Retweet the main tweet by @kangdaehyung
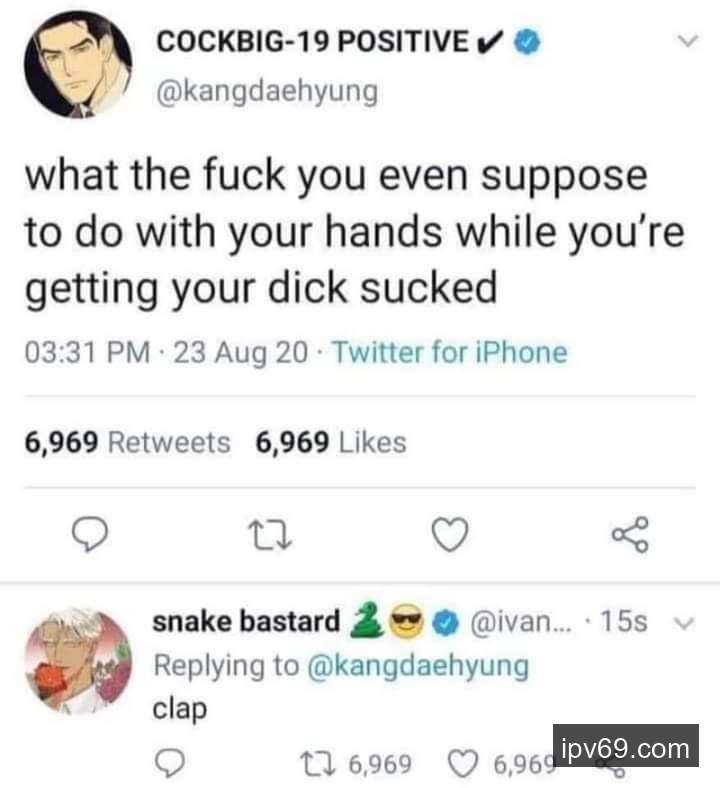 pyautogui.click(x=272, y=537)
